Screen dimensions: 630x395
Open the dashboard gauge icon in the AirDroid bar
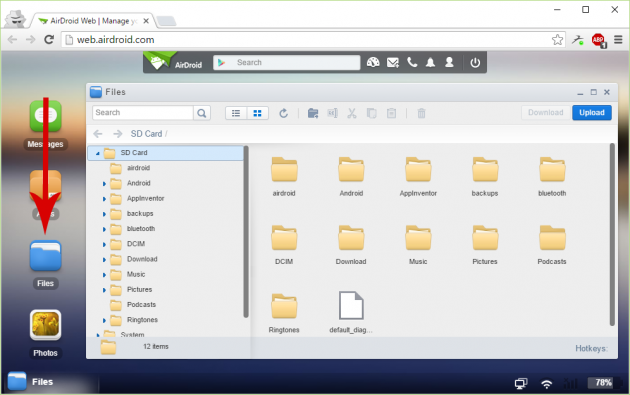coord(373,62)
